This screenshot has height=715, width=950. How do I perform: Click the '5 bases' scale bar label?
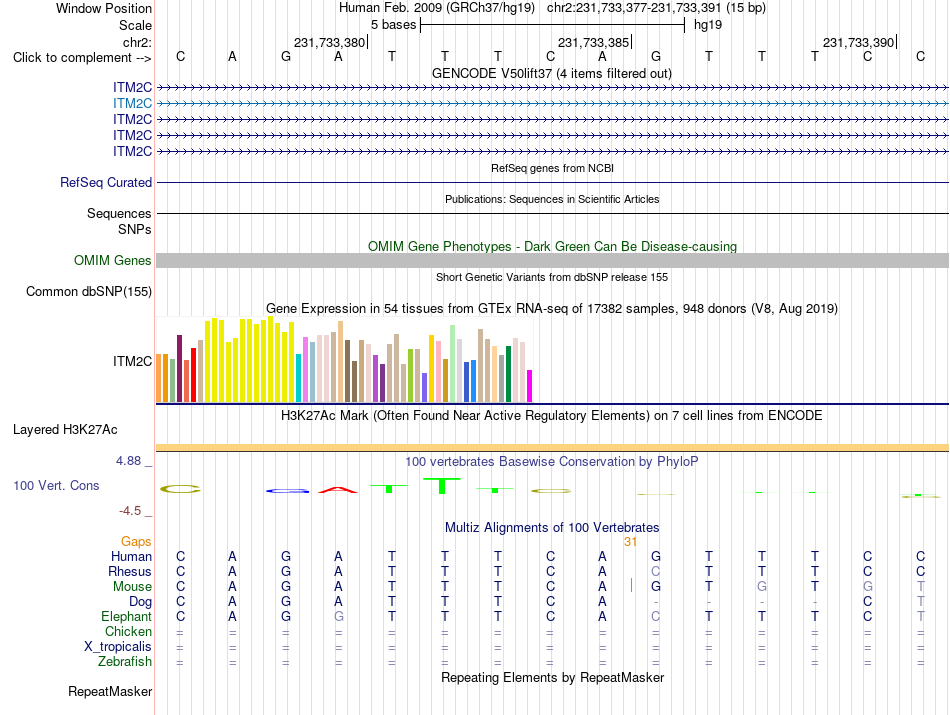(x=394, y=25)
